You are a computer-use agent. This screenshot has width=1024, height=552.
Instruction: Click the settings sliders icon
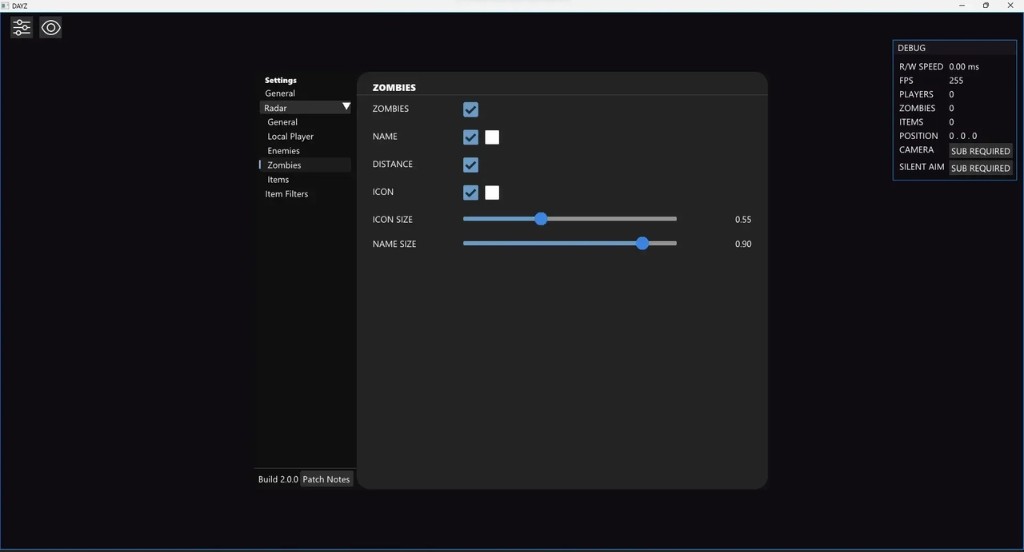point(22,28)
